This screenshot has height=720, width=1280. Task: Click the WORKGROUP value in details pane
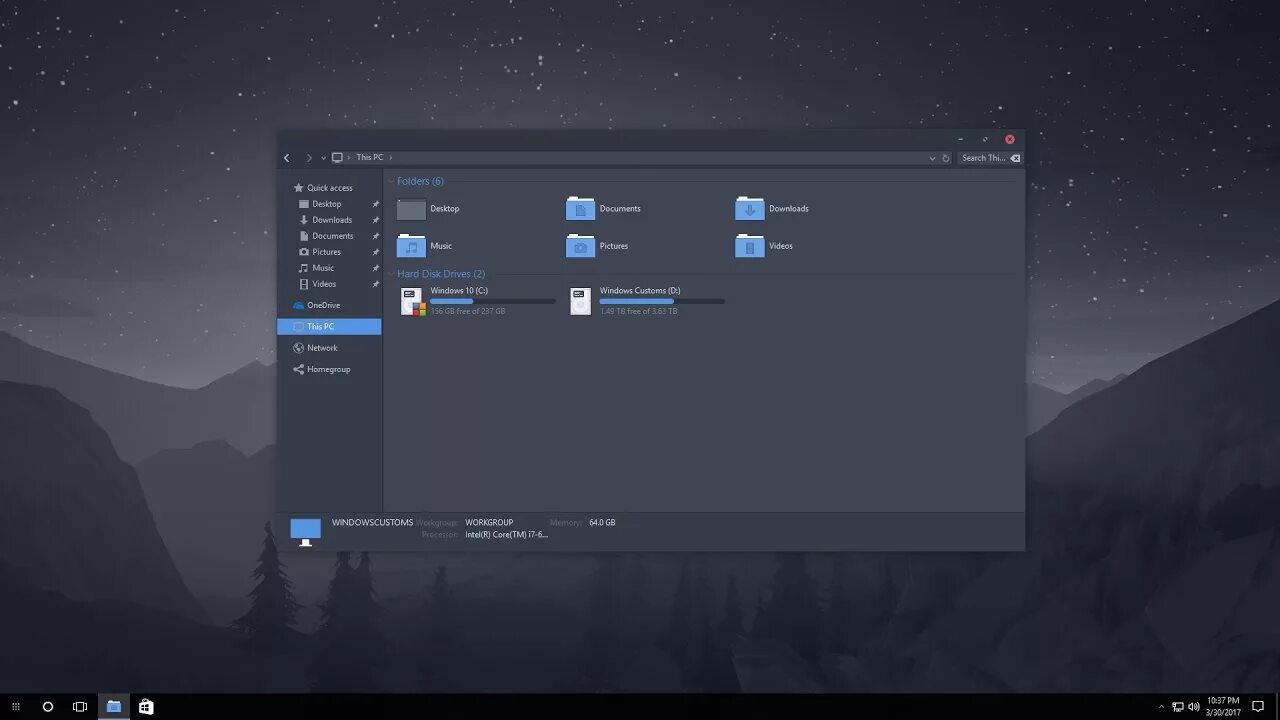click(x=489, y=522)
